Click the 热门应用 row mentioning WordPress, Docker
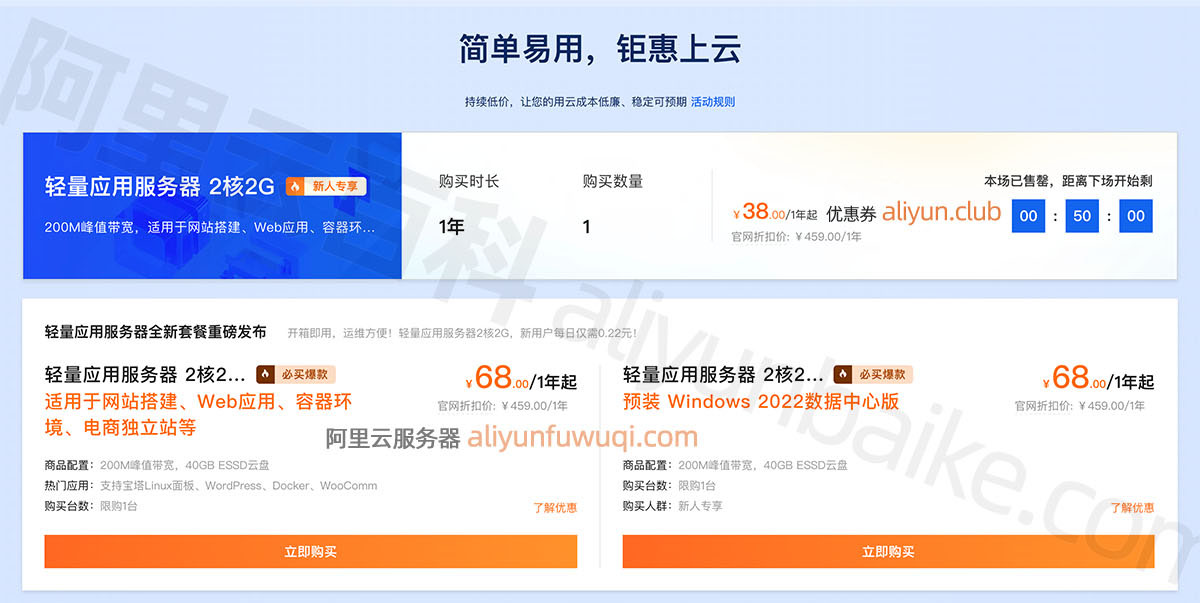The height and width of the screenshot is (603, 1200). [211, 486]
